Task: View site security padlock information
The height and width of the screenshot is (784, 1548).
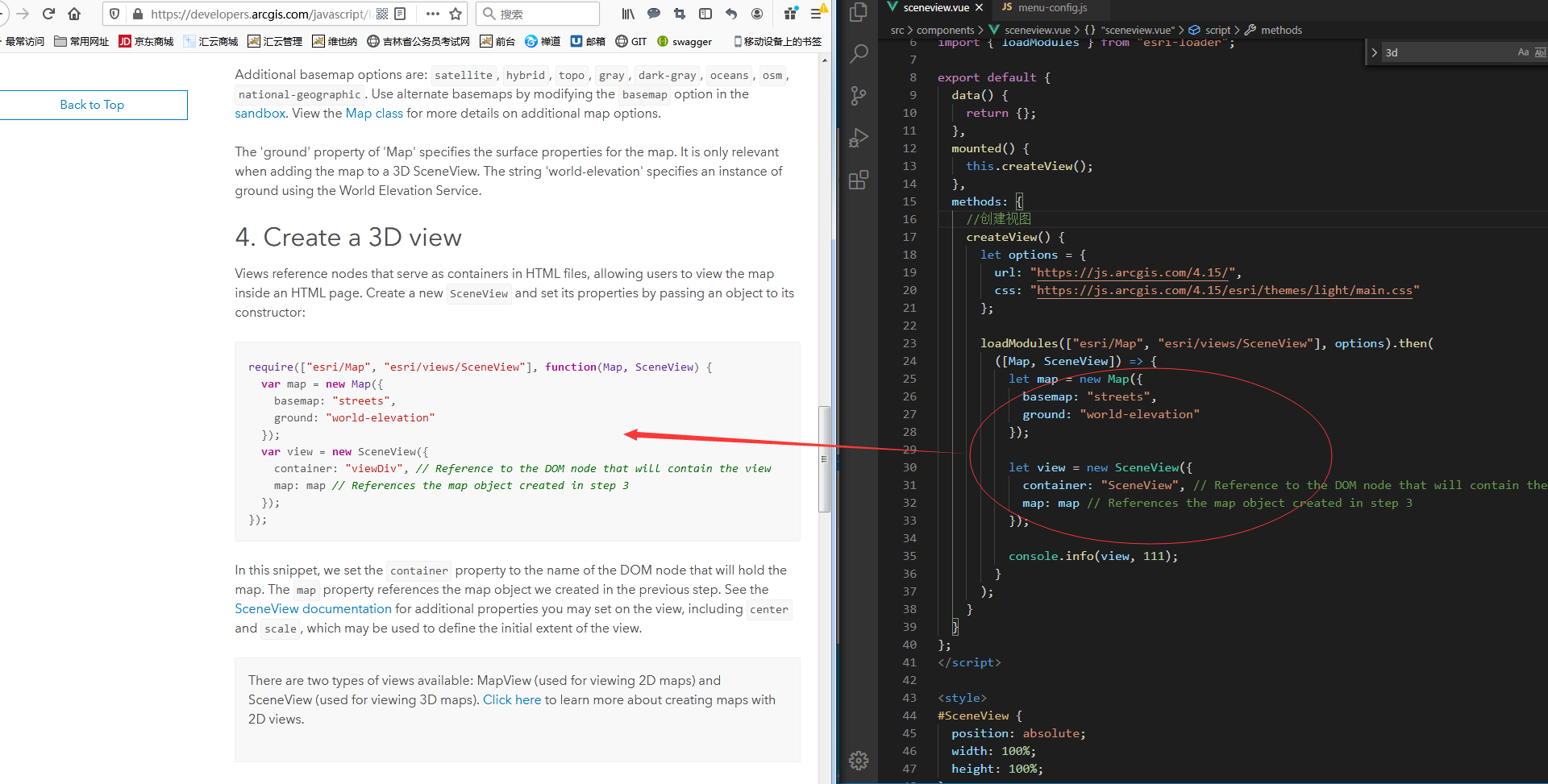Action: [138, 14]
